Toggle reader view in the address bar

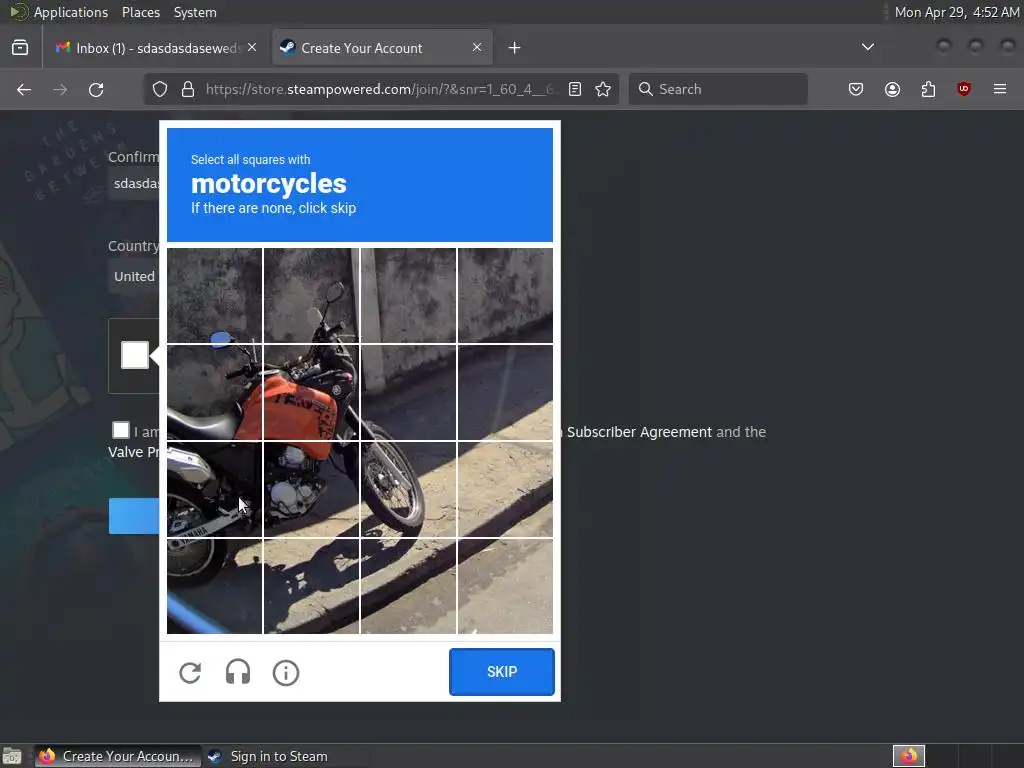point(575,89)
